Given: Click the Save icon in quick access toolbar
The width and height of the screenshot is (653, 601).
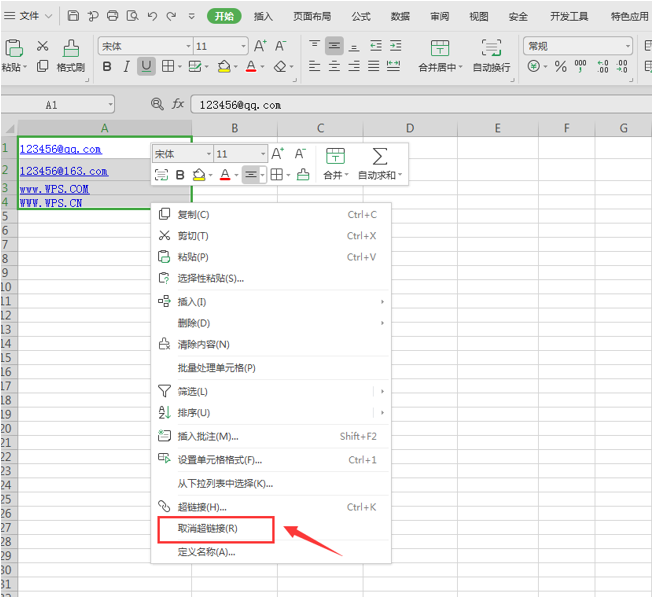Looking at the screenshot, I should [x=73, y=16].
